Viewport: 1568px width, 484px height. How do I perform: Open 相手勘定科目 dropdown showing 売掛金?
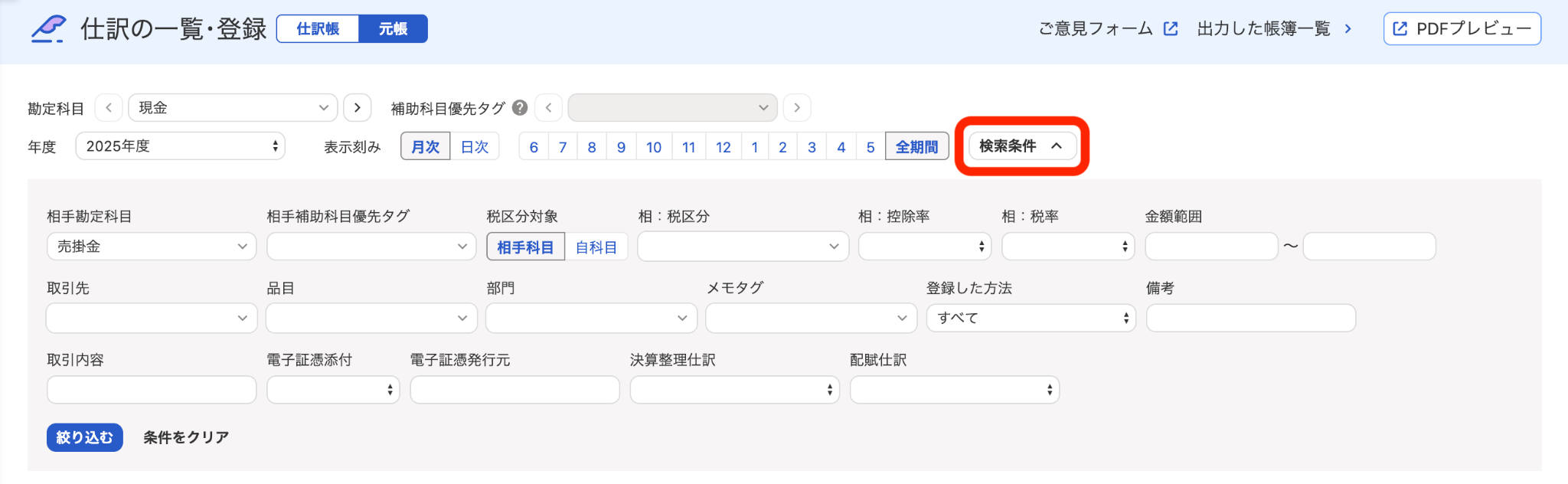pyautogui.click(x=152, y=247)
